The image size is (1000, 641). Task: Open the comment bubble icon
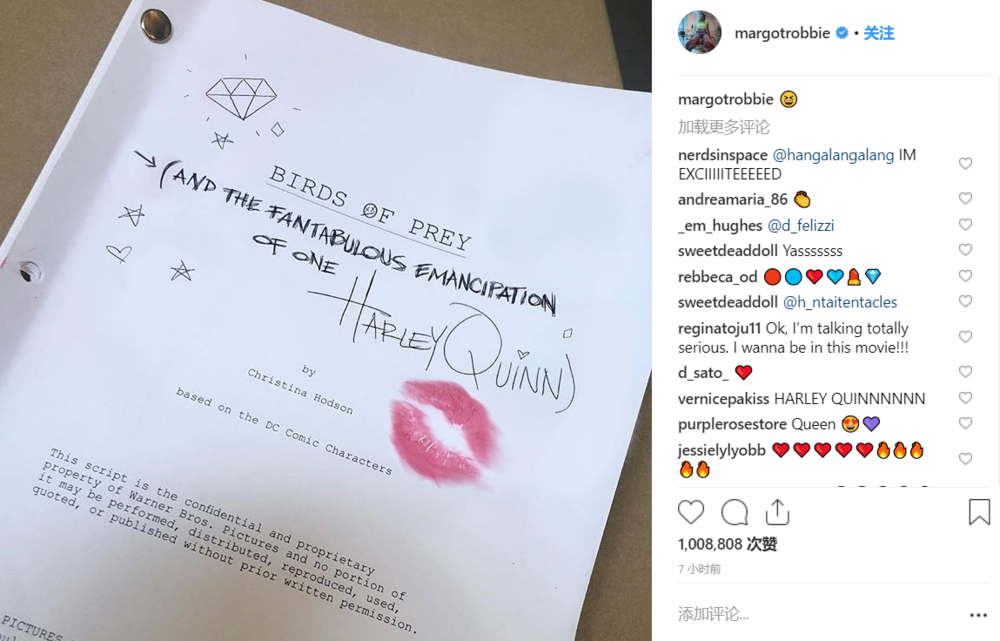[735, 512]
